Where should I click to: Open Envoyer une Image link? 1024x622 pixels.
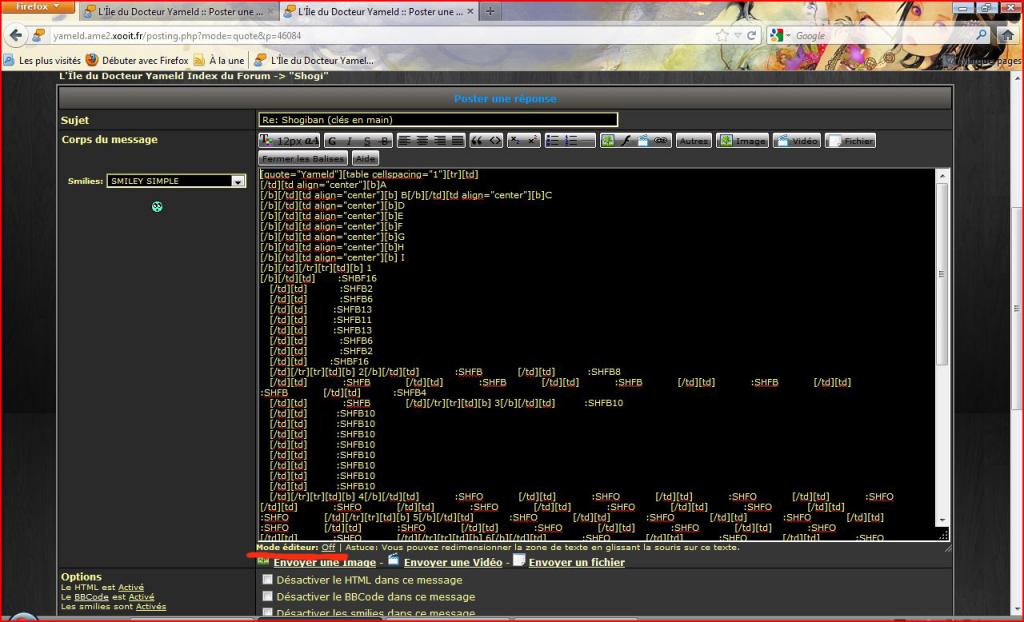325,562
